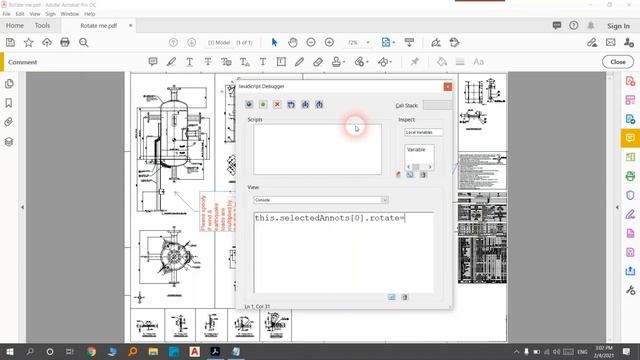Open the Edit menu
Image resolution: width=640 pixels, height=360 pixels.
(20, 14)
